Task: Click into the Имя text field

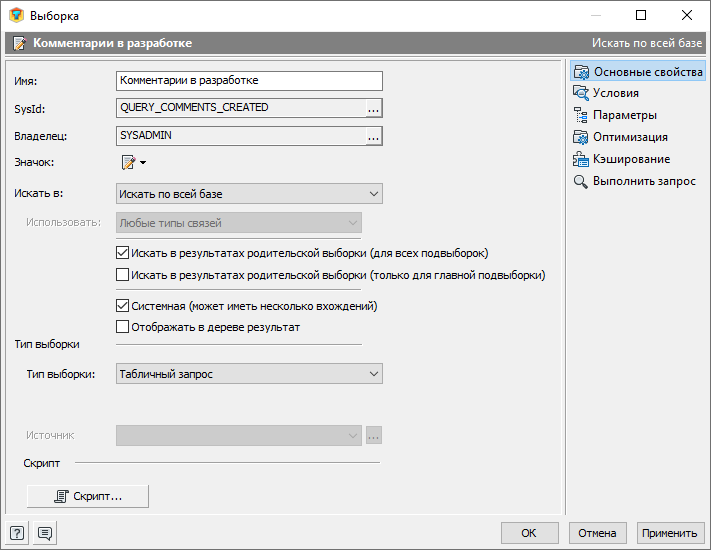Action: pos(250,81)
